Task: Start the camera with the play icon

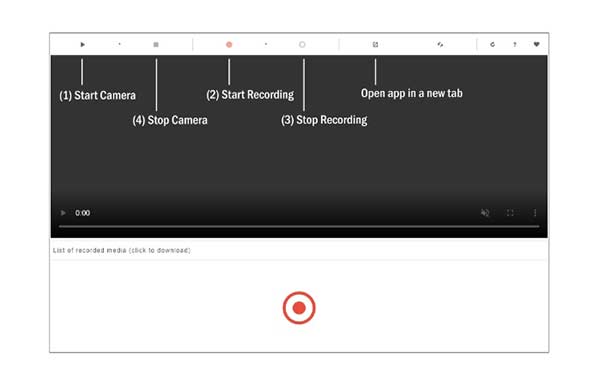Action: tap(82, 44)
